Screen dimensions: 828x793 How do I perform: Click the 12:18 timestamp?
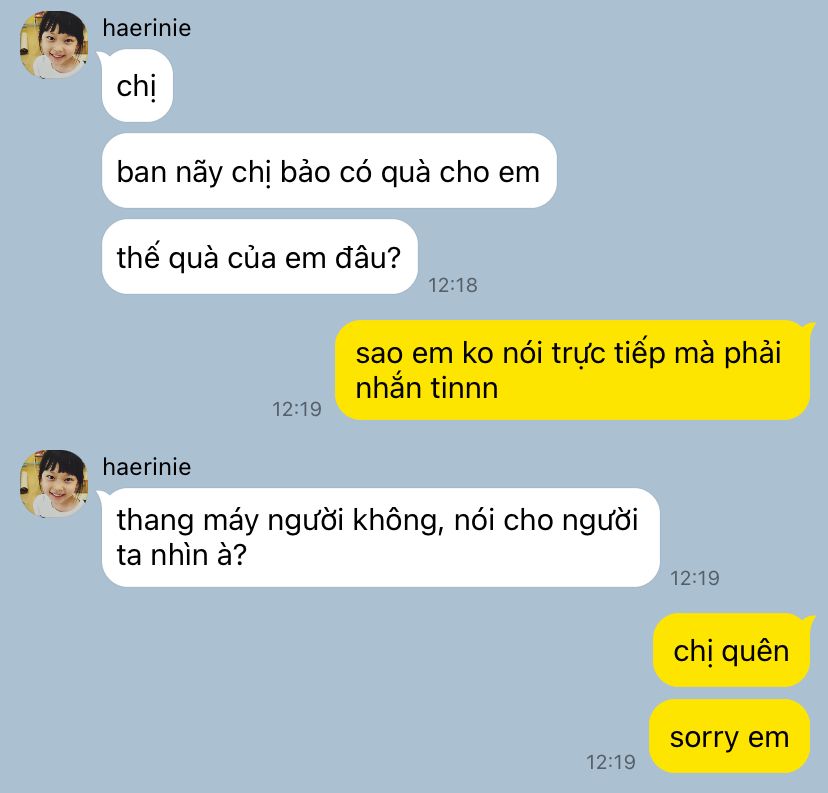tap(453, 285)
